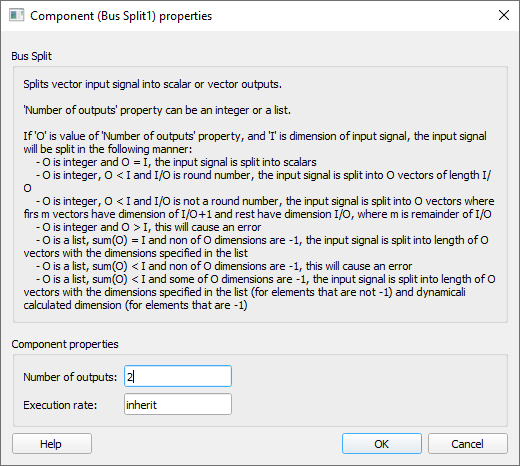Discard changes using the Cancel button
520x466 pixels.
468,444
